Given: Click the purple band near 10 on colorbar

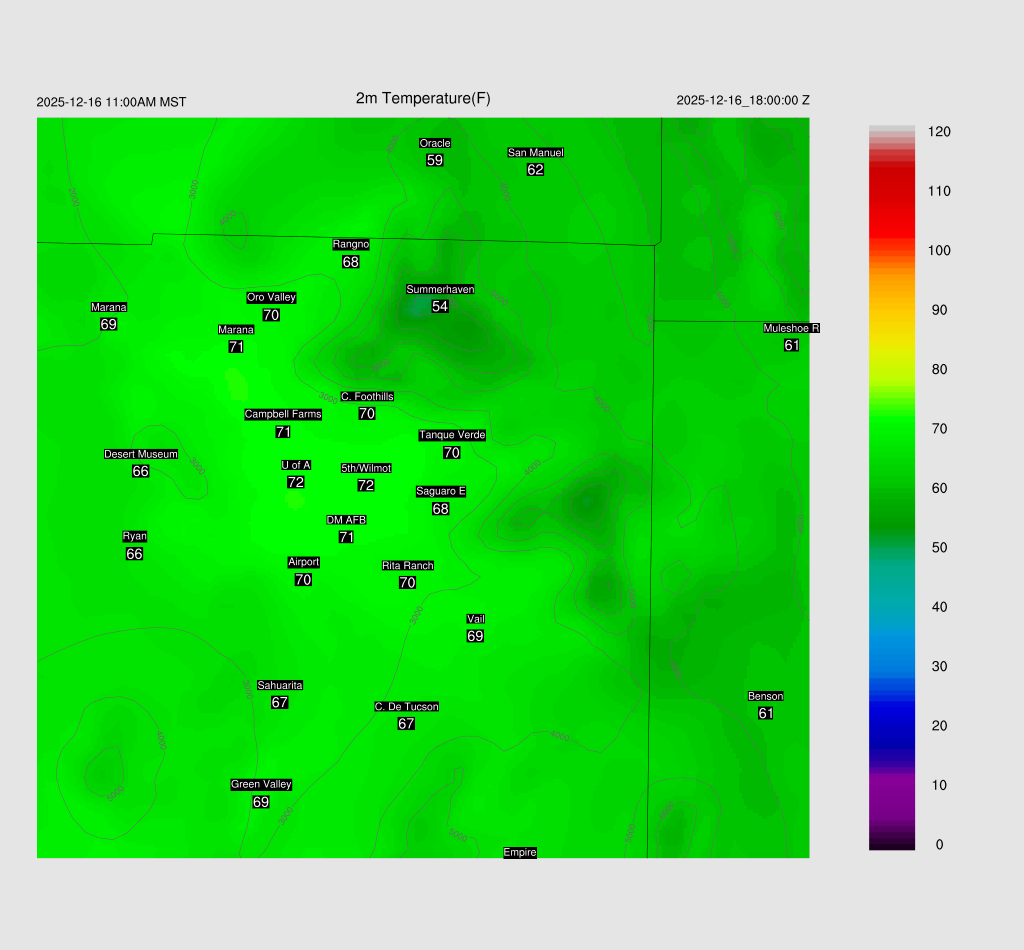Looking at the screenshot, I should pos(892,785).
